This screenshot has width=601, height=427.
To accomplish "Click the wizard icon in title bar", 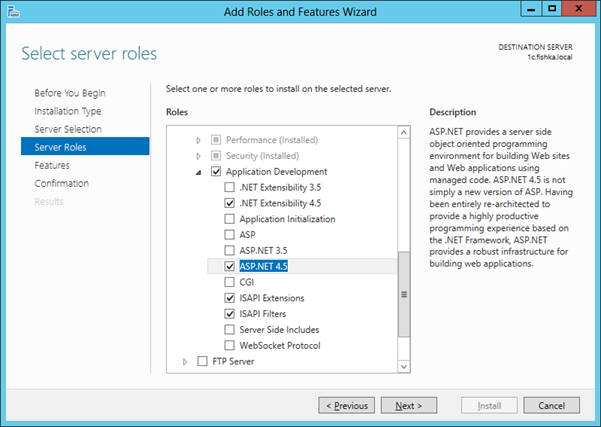I will pos(13,11).
